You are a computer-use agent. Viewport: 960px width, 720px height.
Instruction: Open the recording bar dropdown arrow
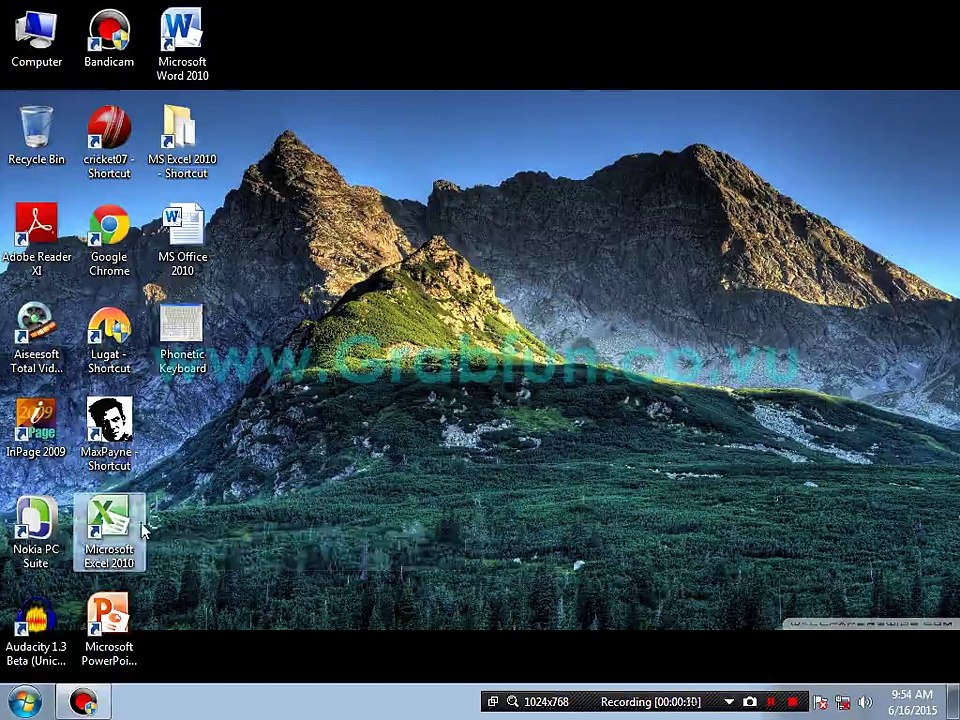coord(729,702)
